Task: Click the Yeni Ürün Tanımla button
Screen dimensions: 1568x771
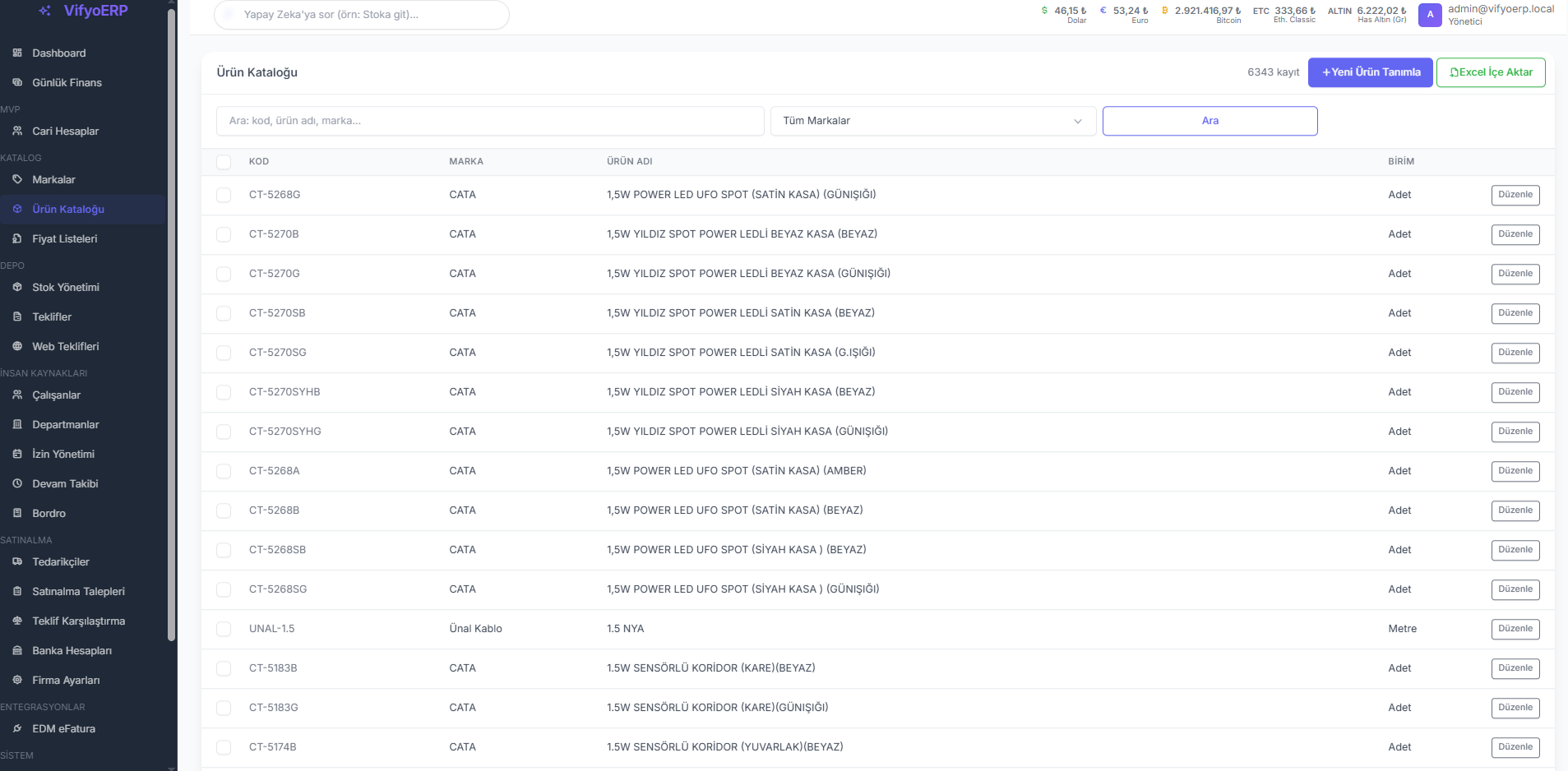Action: tap(1371, 72)
